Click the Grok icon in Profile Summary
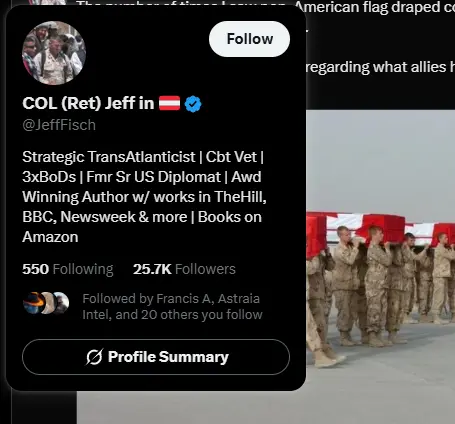The width and height of the screenshot is (455, 424). coord(94,357)
